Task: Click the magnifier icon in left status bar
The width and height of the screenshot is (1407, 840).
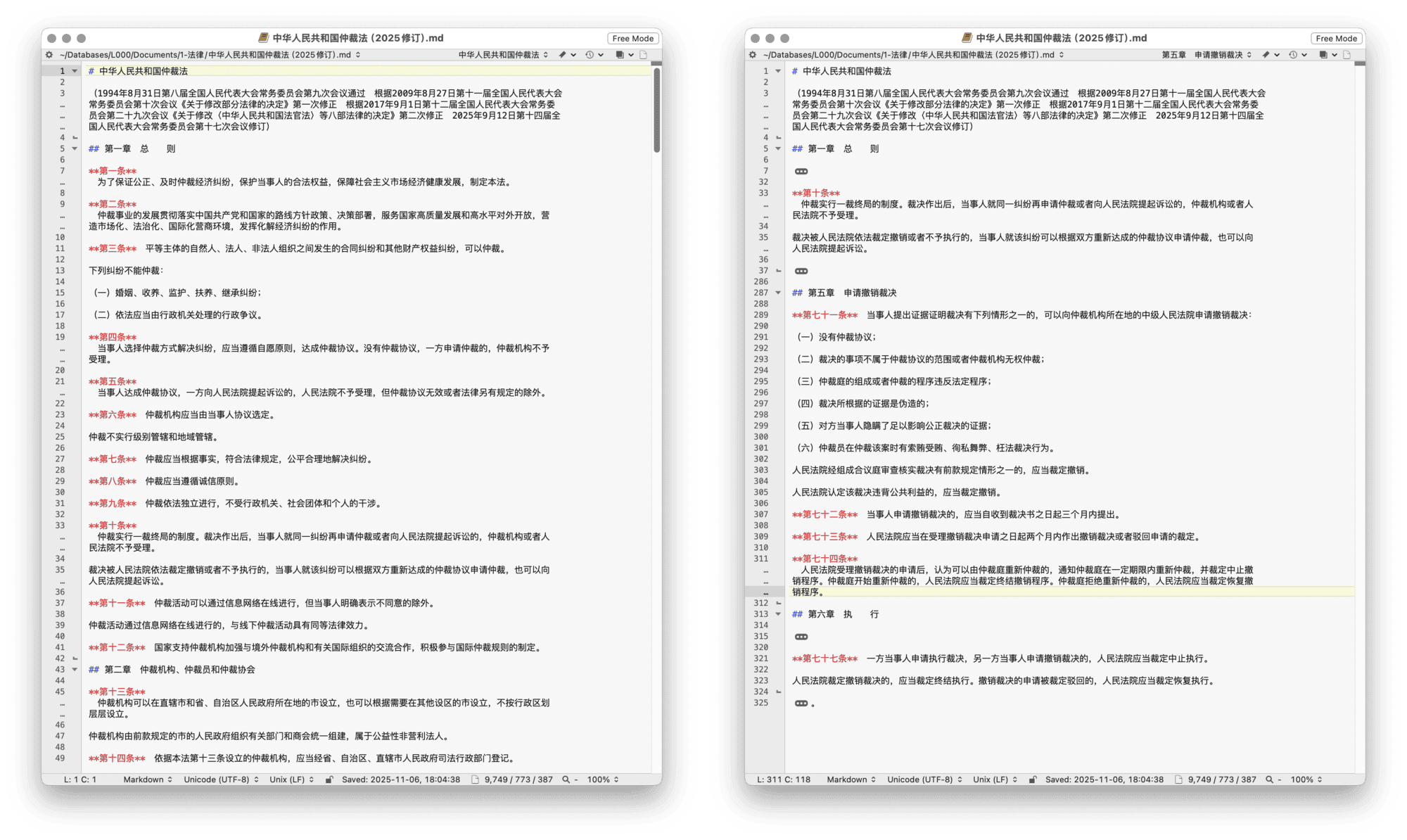Action: [566, 779]
